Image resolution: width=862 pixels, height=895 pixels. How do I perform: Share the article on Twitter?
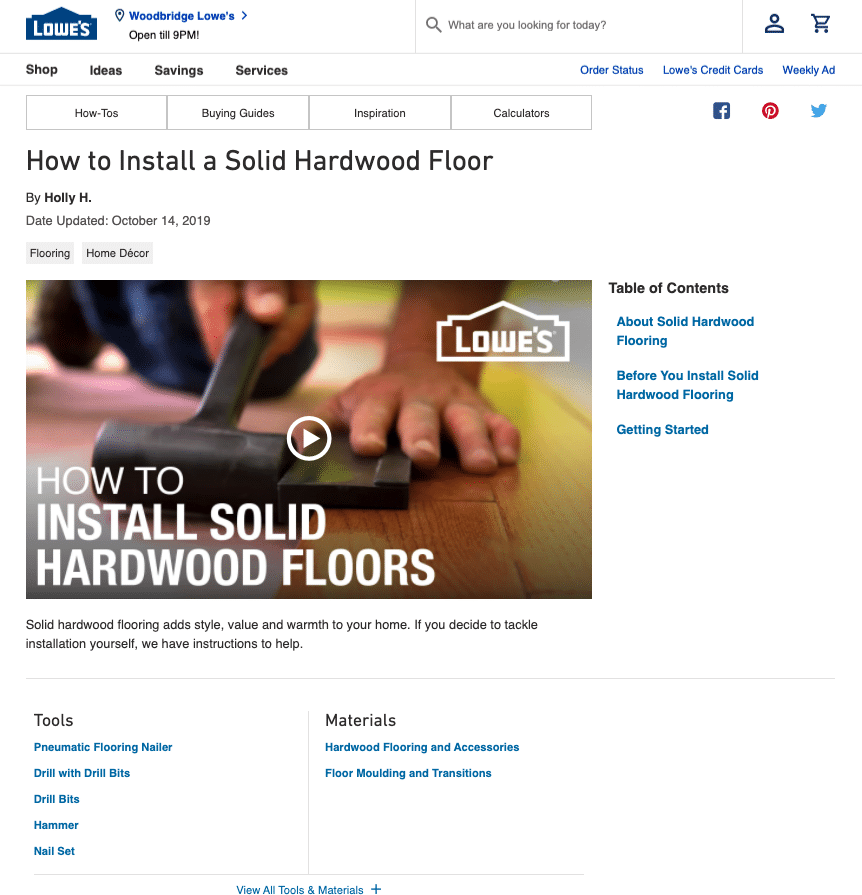click(x=819, y=111)
